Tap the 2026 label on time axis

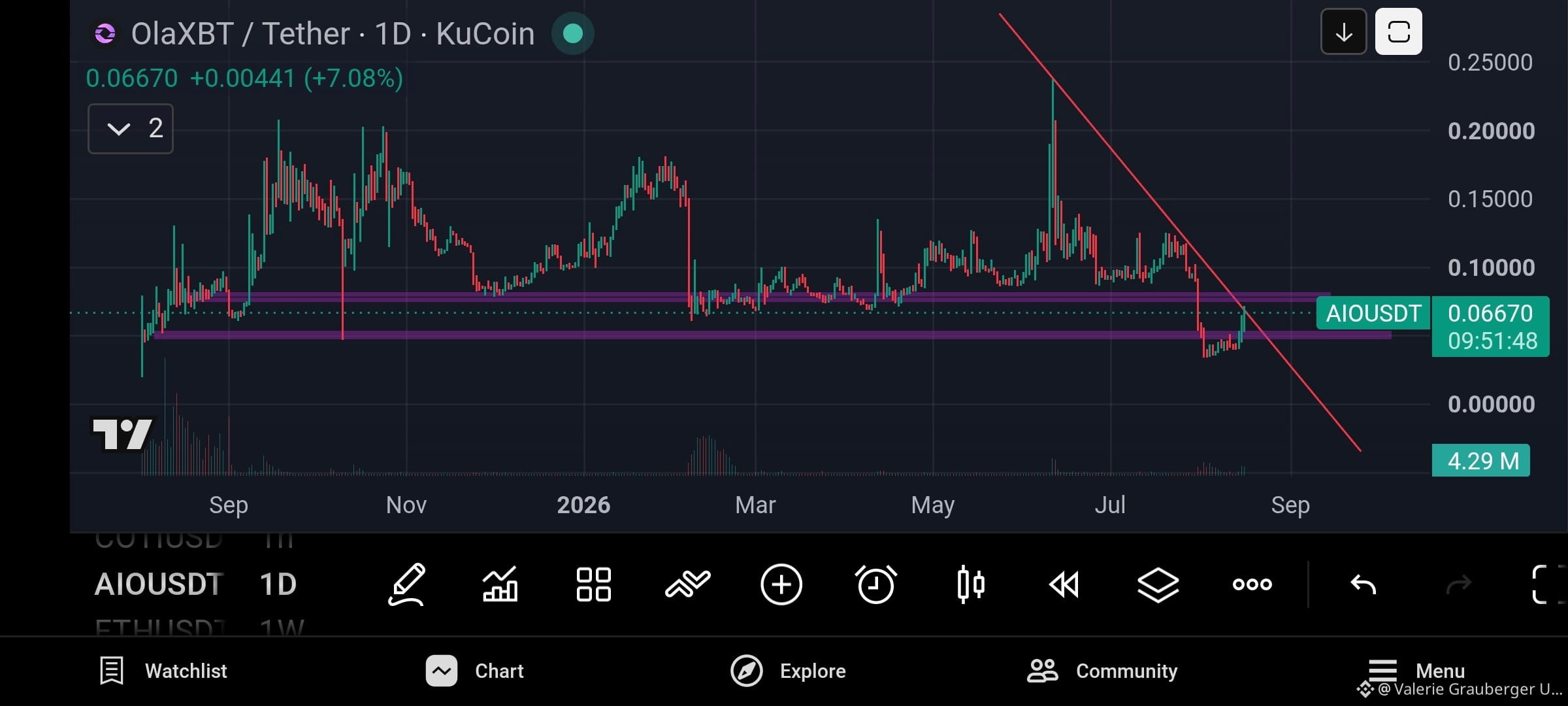[x=583, y=505]
